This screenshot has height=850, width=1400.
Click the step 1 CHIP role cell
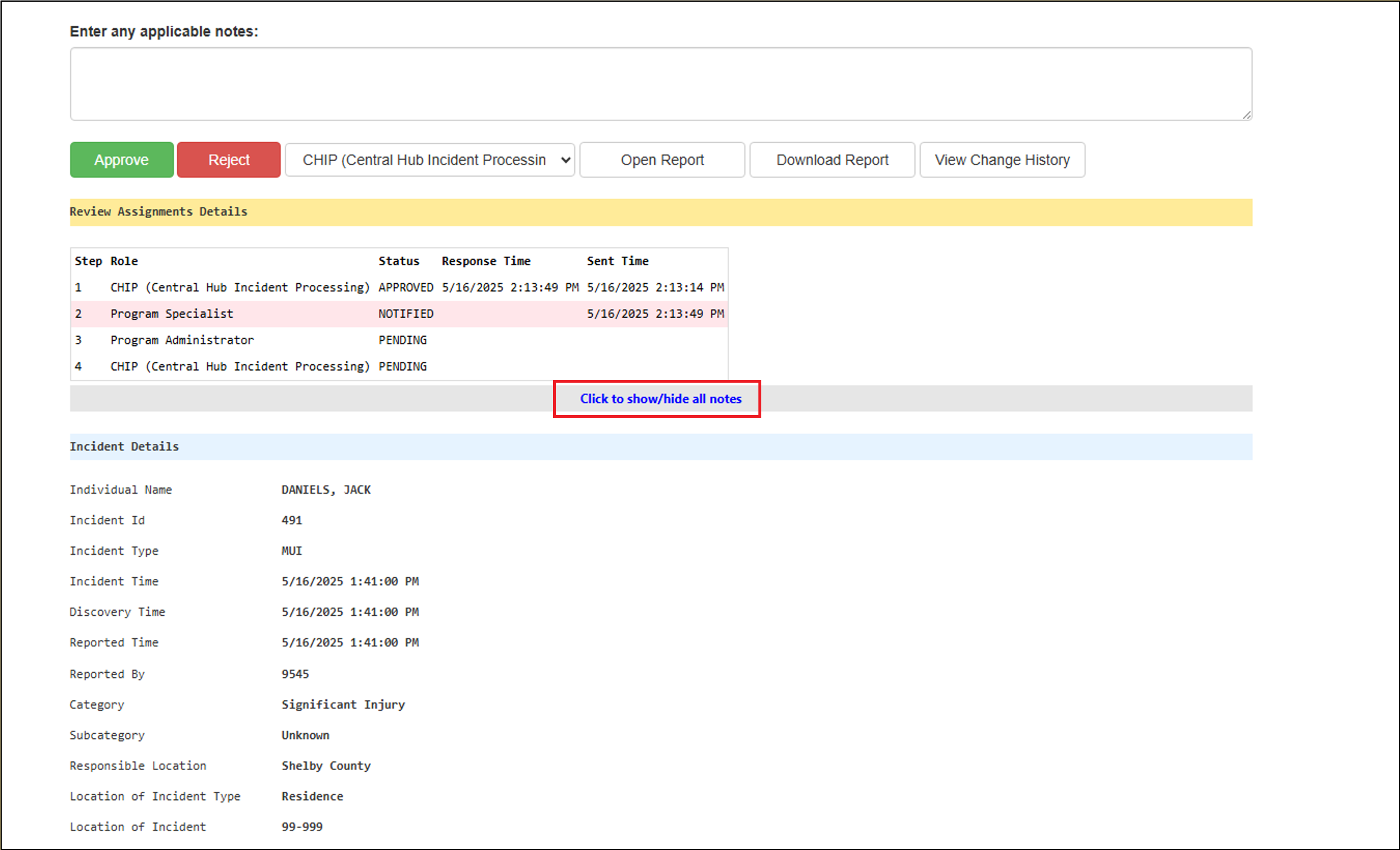click(240, 287)
